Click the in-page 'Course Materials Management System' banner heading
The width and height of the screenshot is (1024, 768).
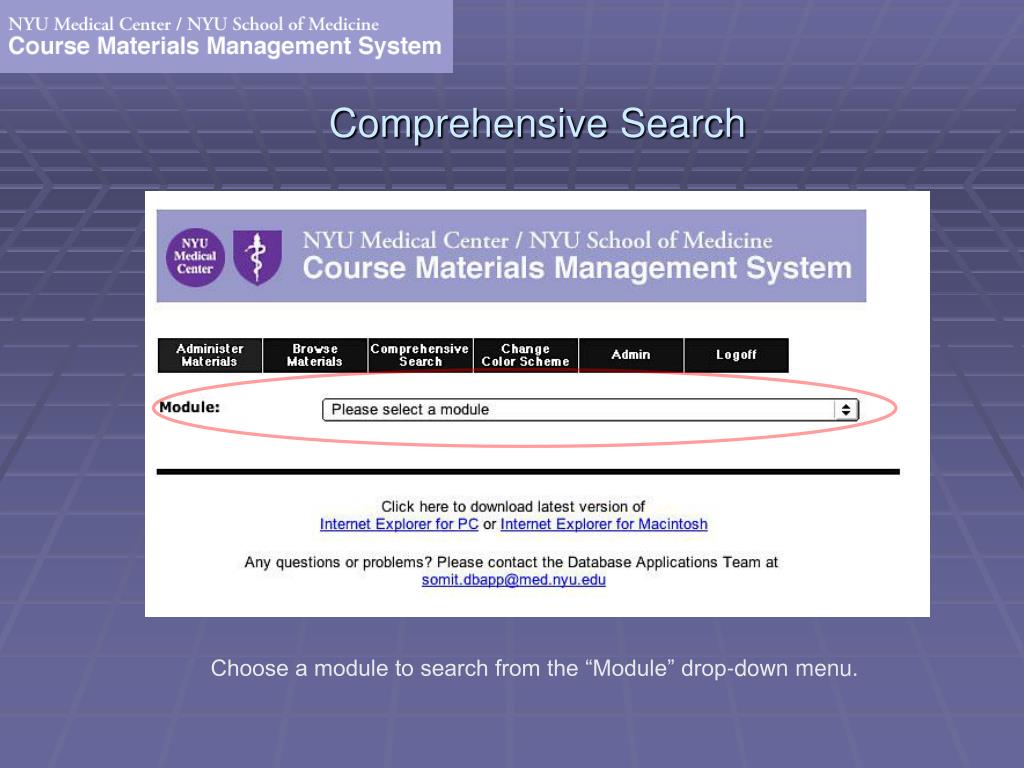577,268
